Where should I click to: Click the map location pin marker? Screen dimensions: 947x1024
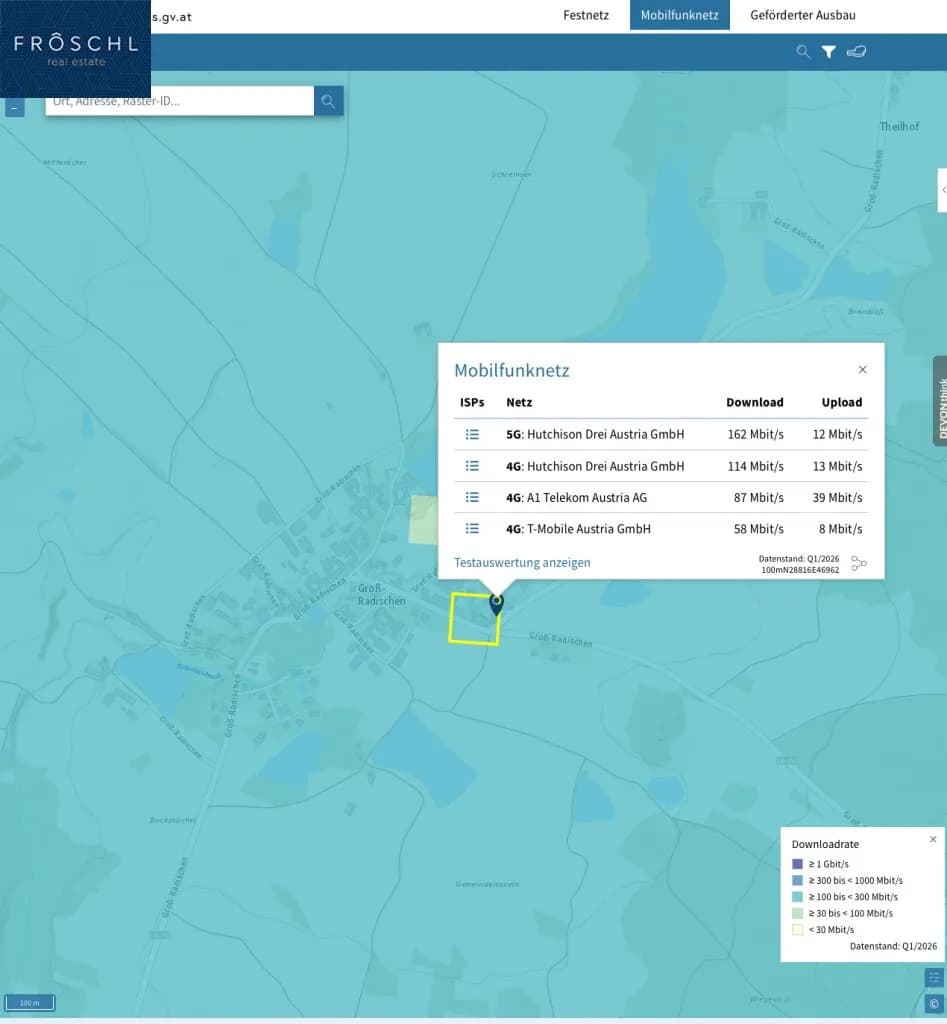pos(496,604)
